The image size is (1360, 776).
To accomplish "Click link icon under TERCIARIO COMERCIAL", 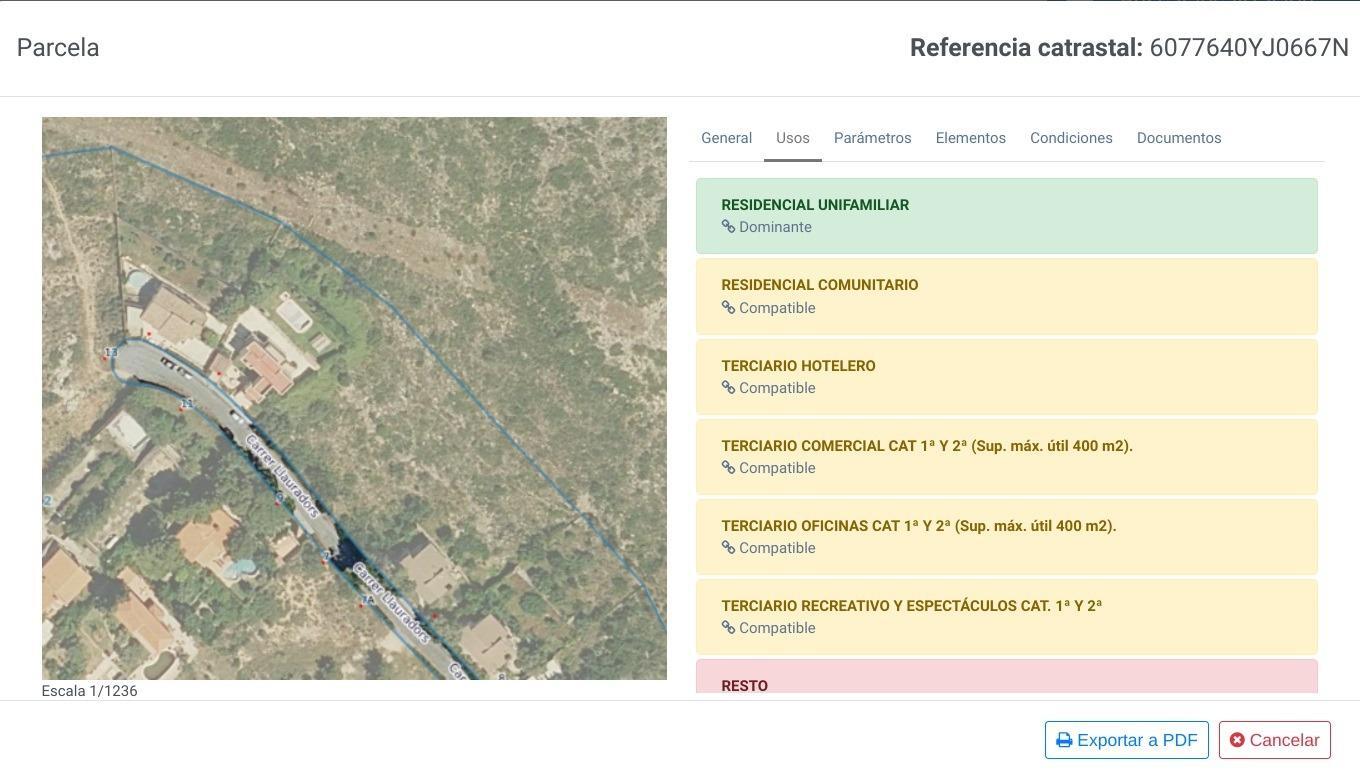I will point(728,468).
